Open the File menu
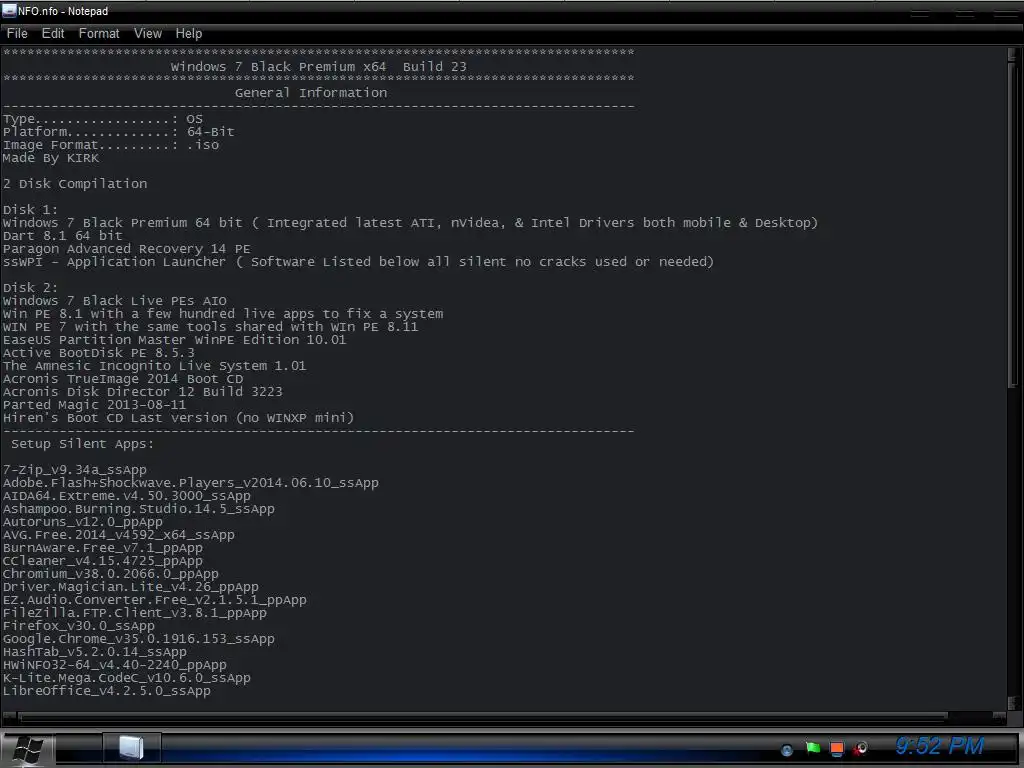The width and height of the screenshot is (1024, 768). (17, 33)
